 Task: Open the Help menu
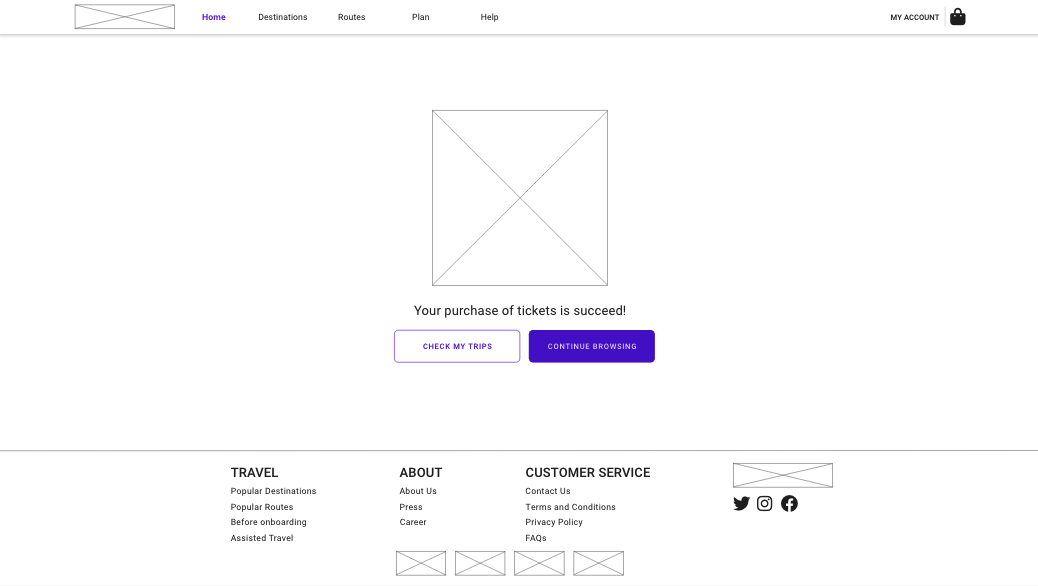489,16
